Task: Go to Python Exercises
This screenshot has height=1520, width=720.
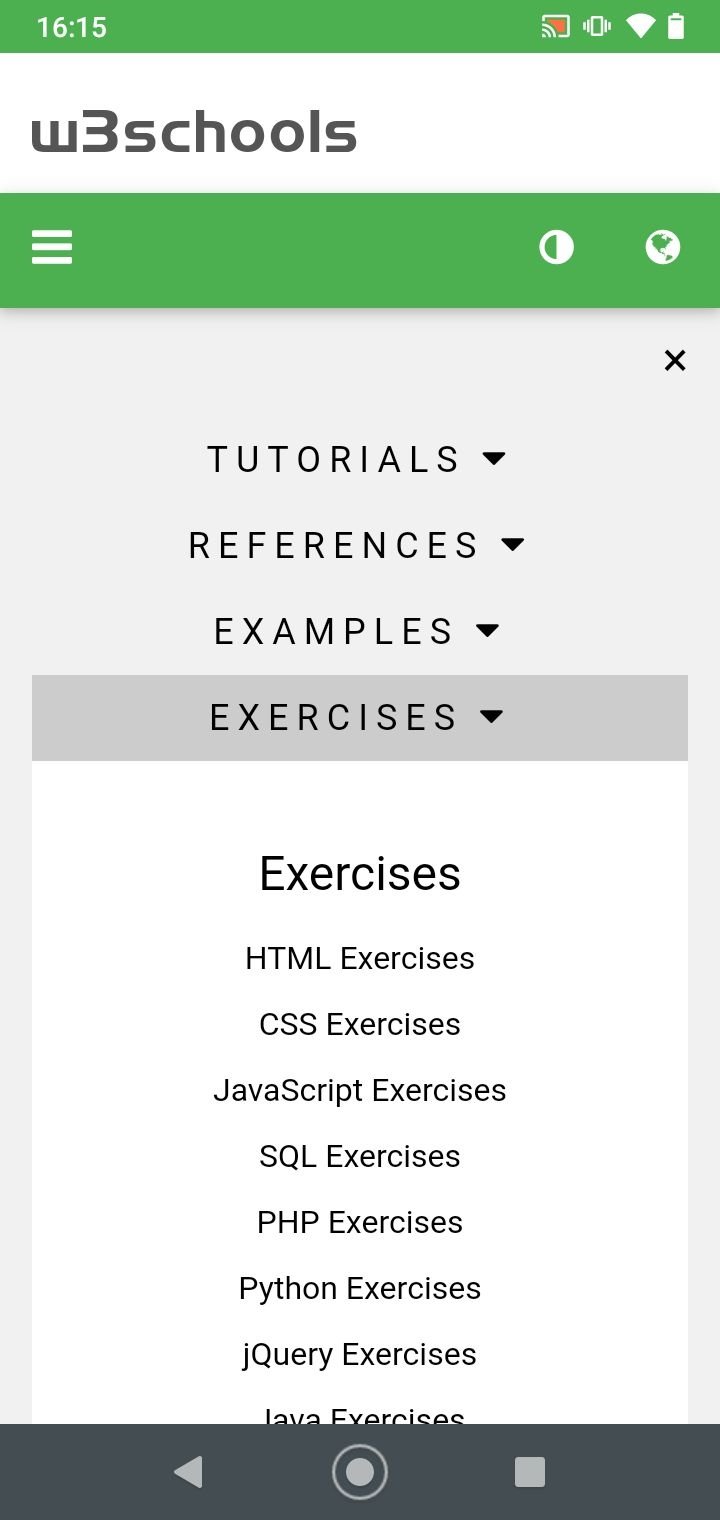Action: point(360,1288)
